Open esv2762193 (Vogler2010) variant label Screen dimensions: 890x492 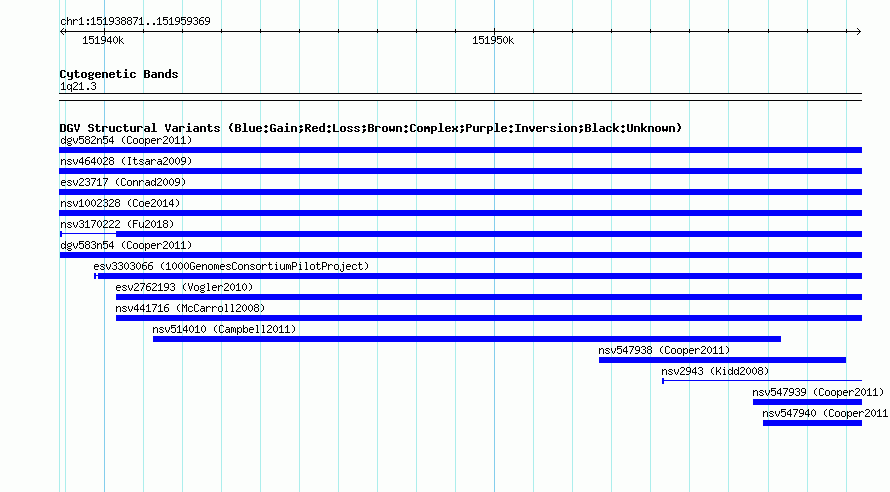coord(184,287)
